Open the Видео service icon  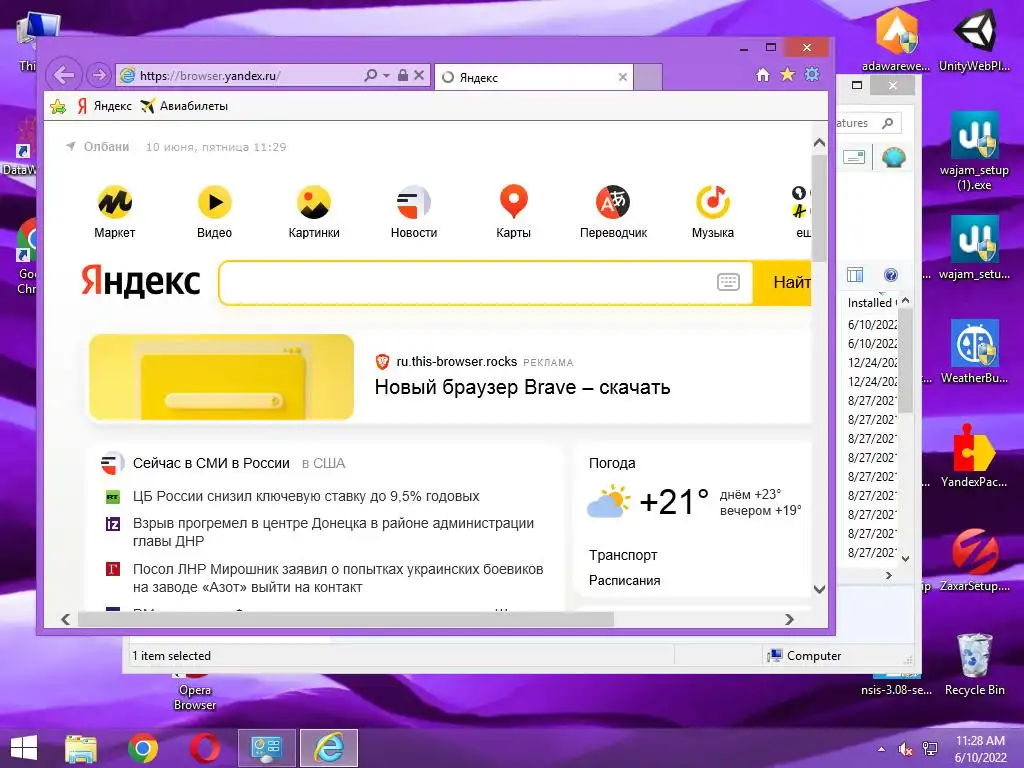[215, 202]
